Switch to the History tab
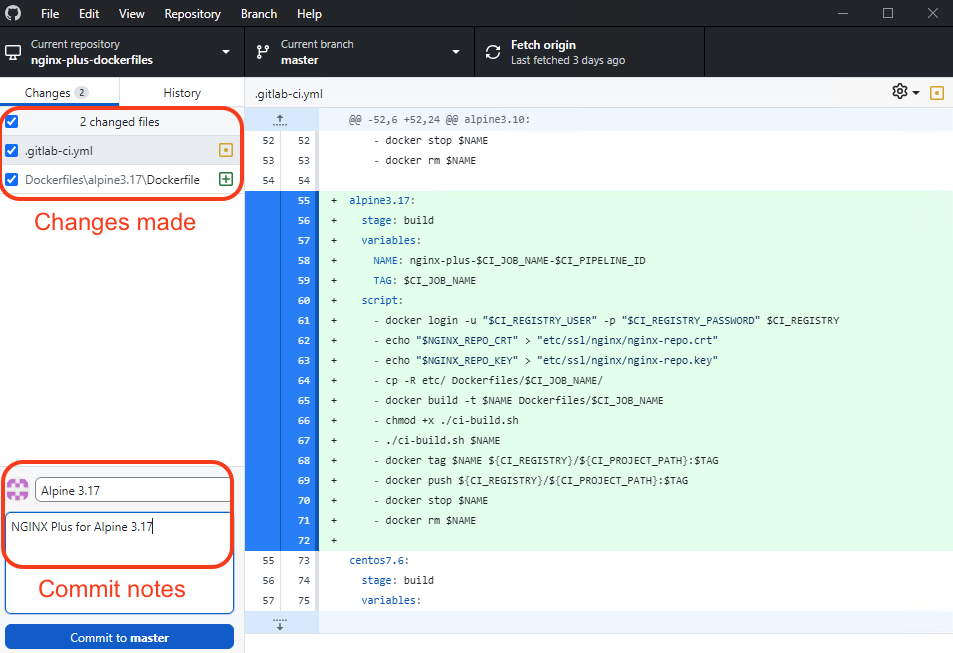 (182, 92)
